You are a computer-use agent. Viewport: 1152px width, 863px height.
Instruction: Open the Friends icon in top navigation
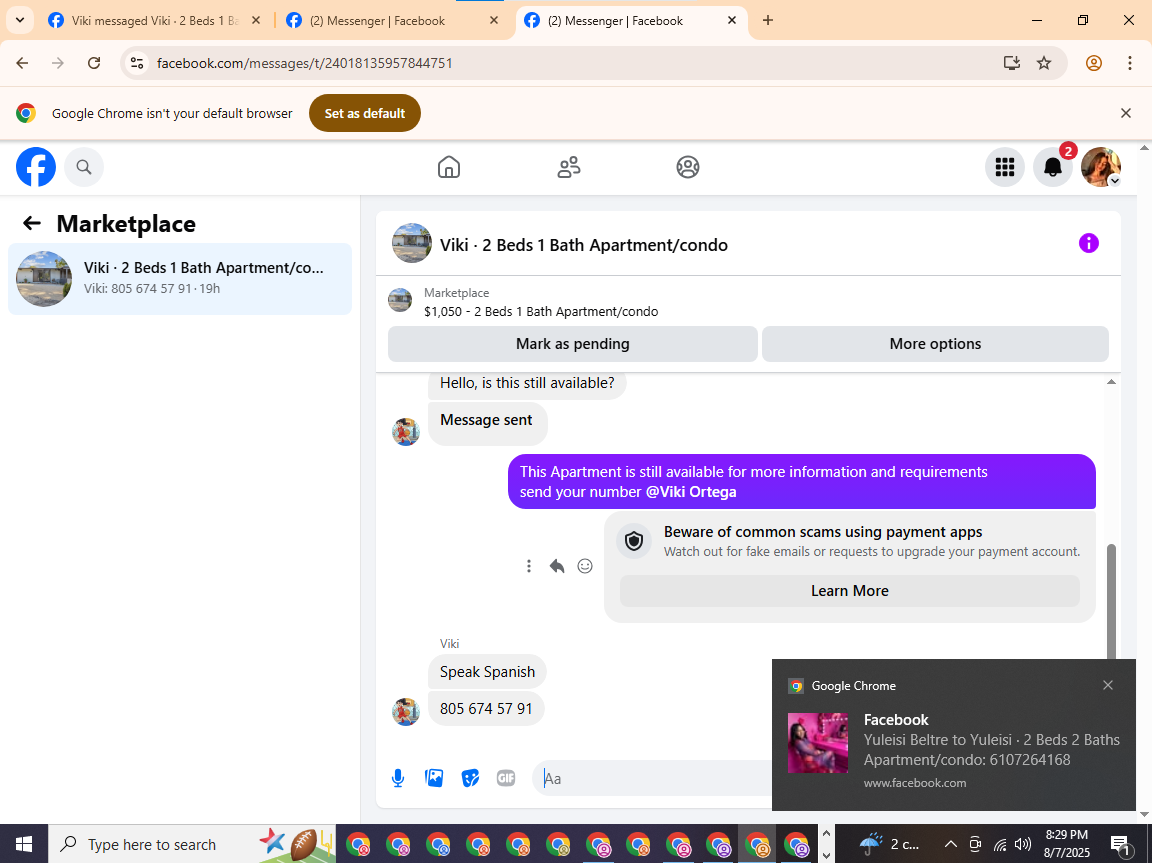point(569,167)
